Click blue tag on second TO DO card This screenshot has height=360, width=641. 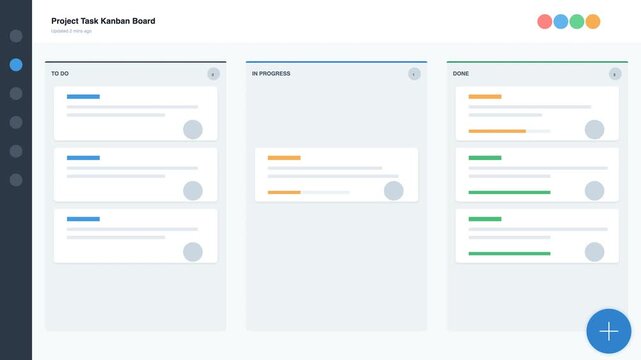[83, 158]
